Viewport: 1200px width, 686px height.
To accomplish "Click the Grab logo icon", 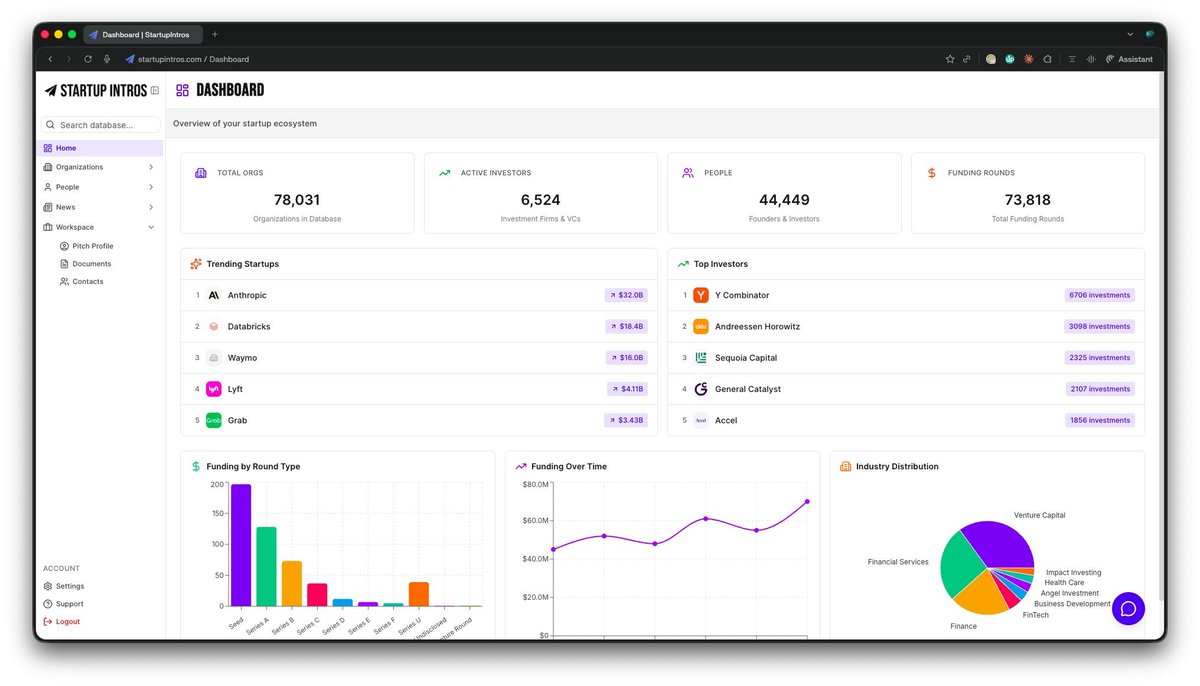I will point(214,420).
